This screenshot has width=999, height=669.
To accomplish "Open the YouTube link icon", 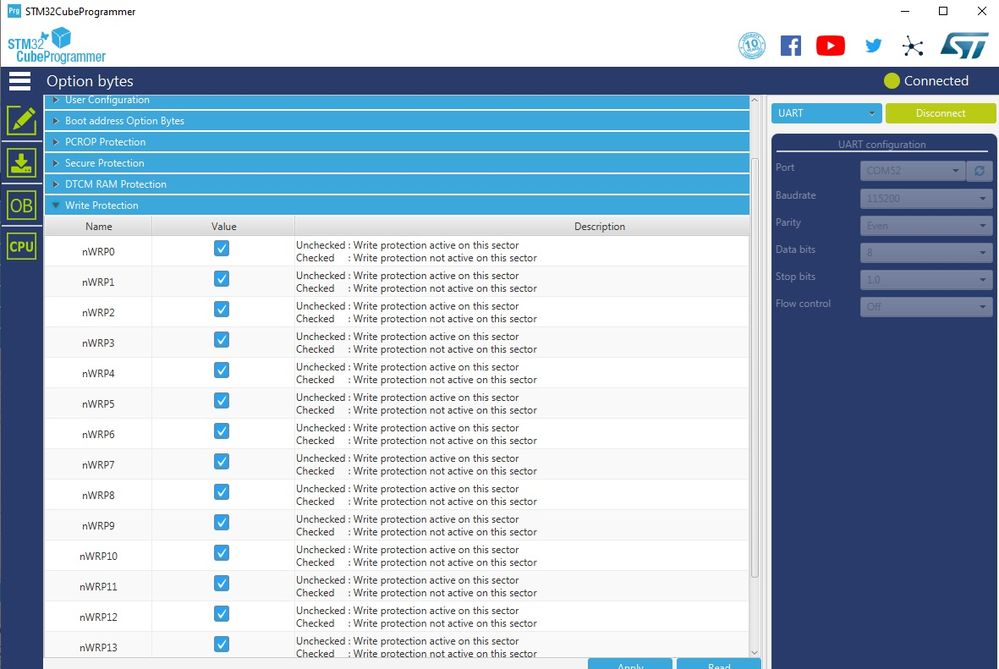I will point(830,46).
